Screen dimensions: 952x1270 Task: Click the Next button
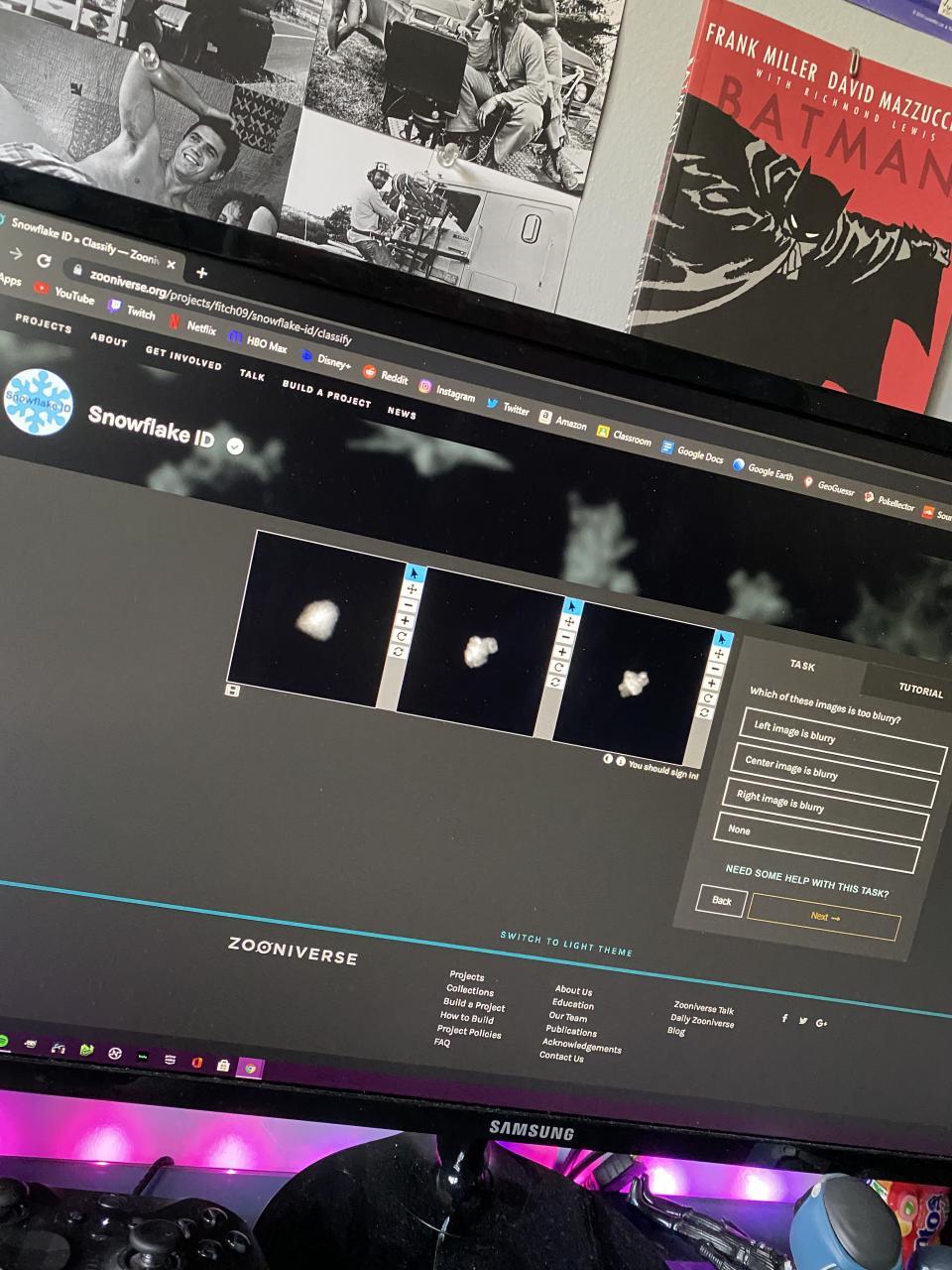[x=824, y=918]
